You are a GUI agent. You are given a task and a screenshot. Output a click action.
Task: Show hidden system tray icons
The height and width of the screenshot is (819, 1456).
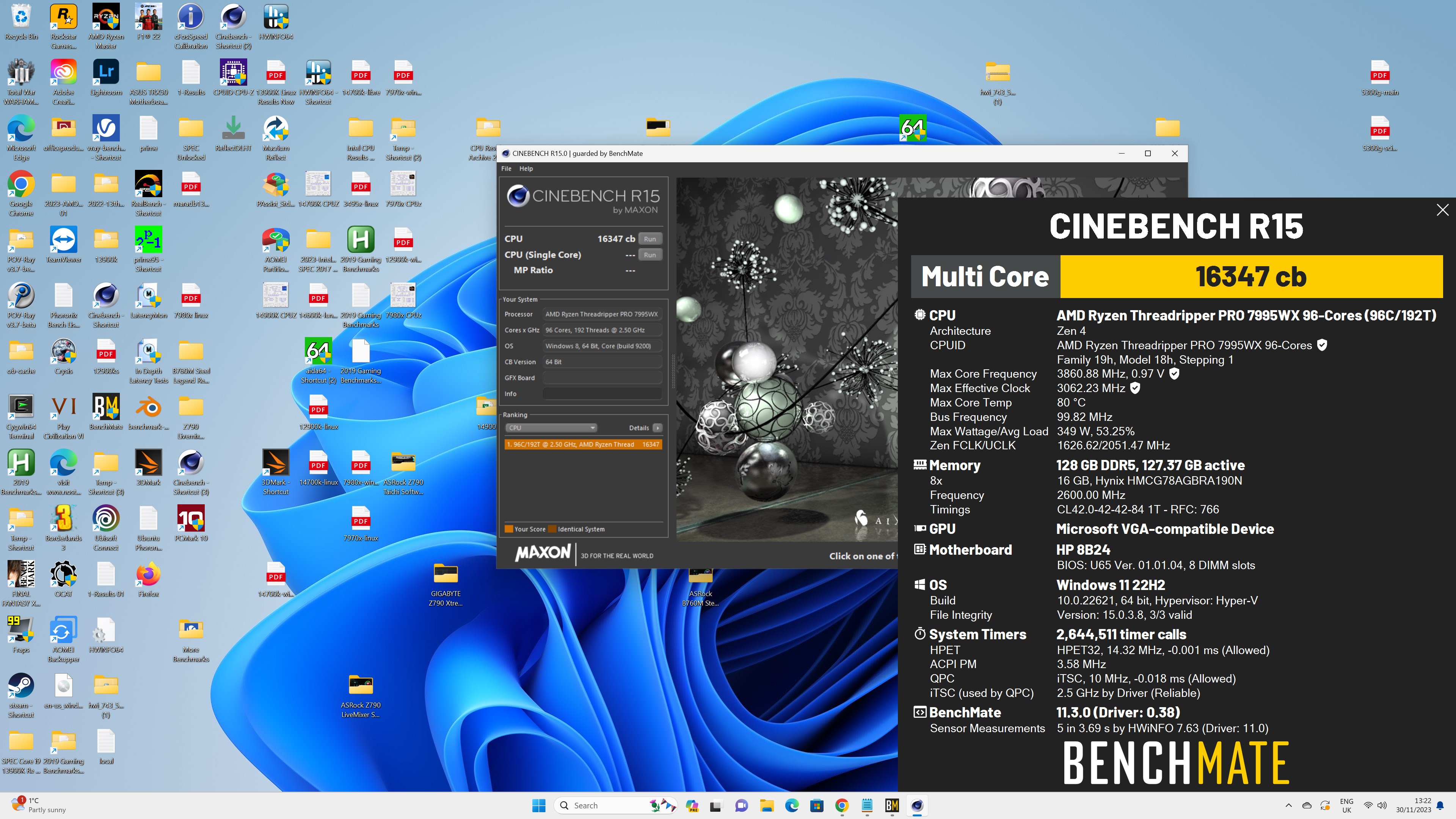pos(1288,805)
